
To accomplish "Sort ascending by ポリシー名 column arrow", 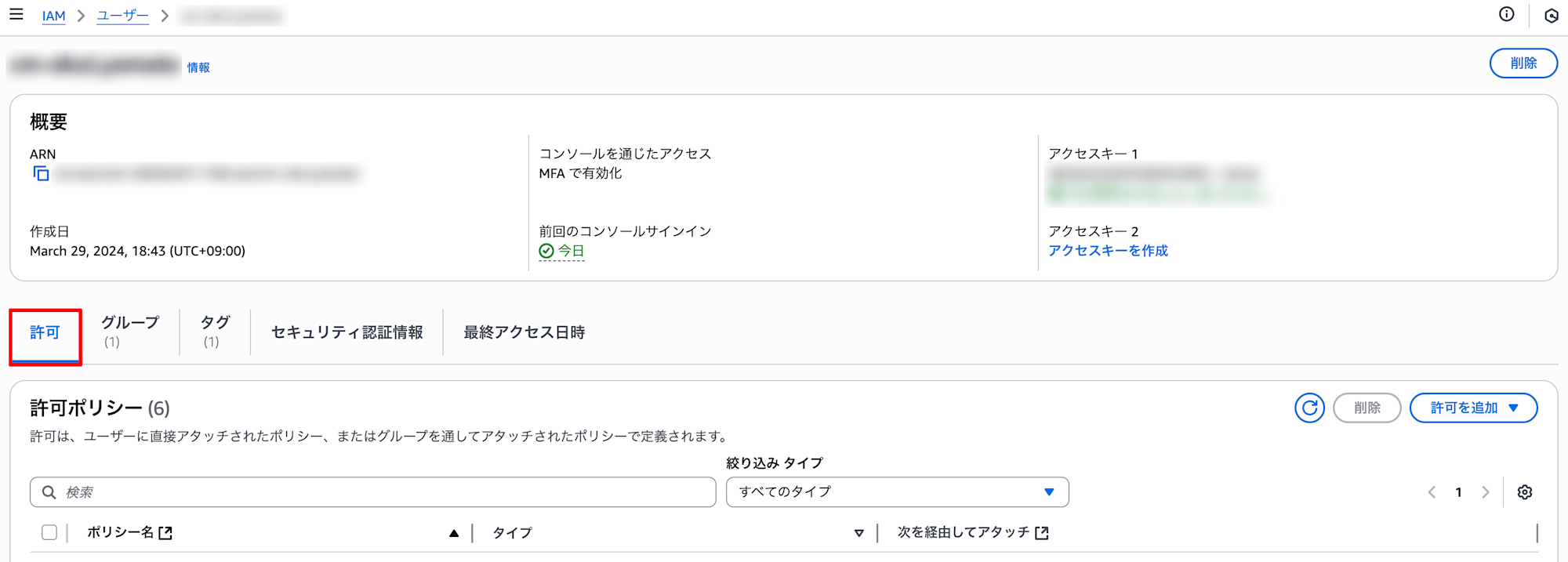I will 454,533.
